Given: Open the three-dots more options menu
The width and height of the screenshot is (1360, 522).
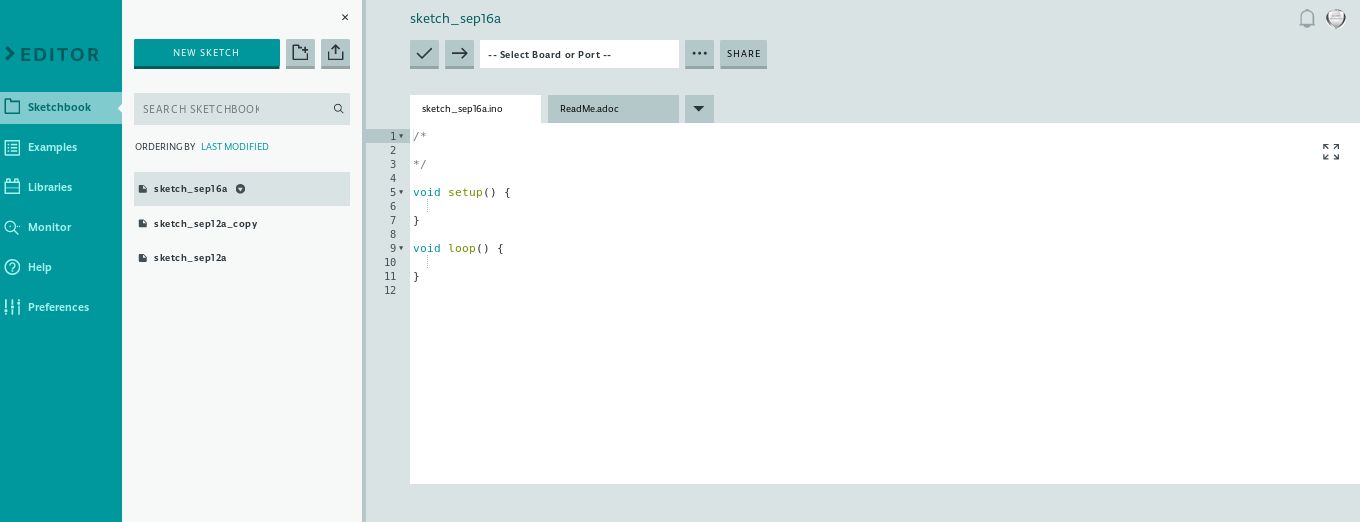Looking at the screenshot, I should [x=699, y=54].
